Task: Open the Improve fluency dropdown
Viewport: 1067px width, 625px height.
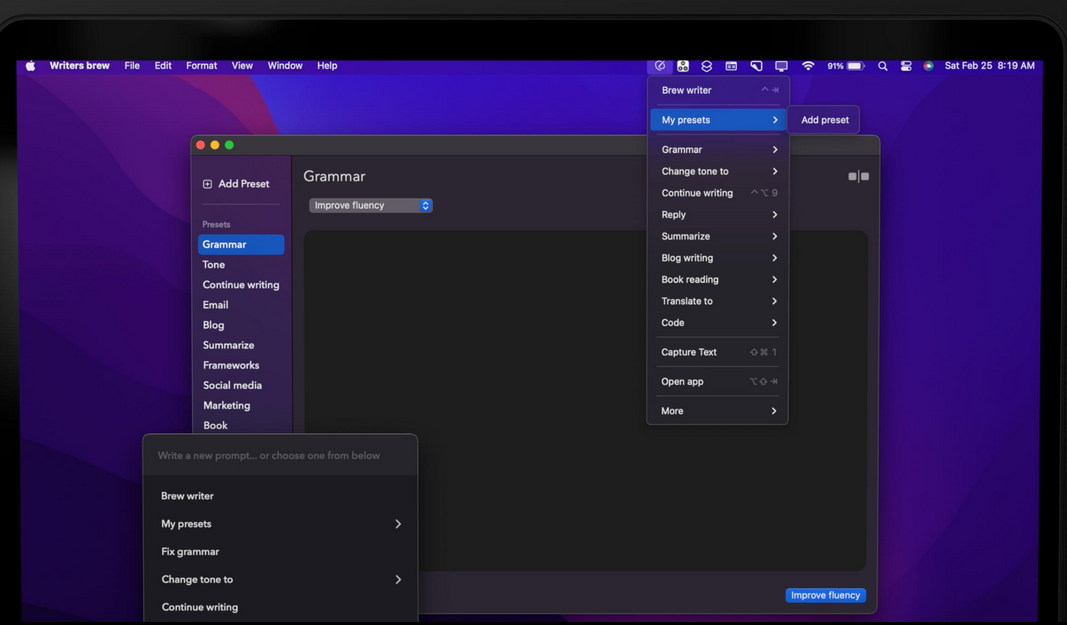Action: tap(371, 205)
